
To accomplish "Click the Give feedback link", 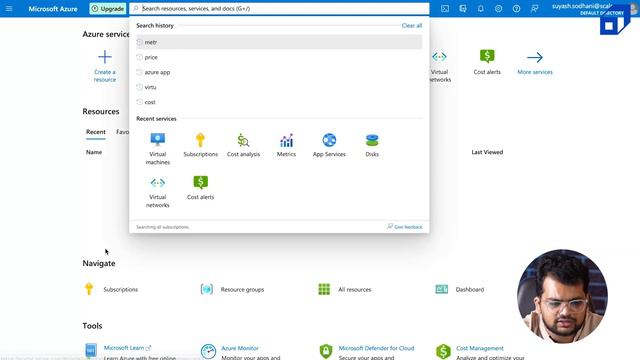I will click(x=405, y=227).
